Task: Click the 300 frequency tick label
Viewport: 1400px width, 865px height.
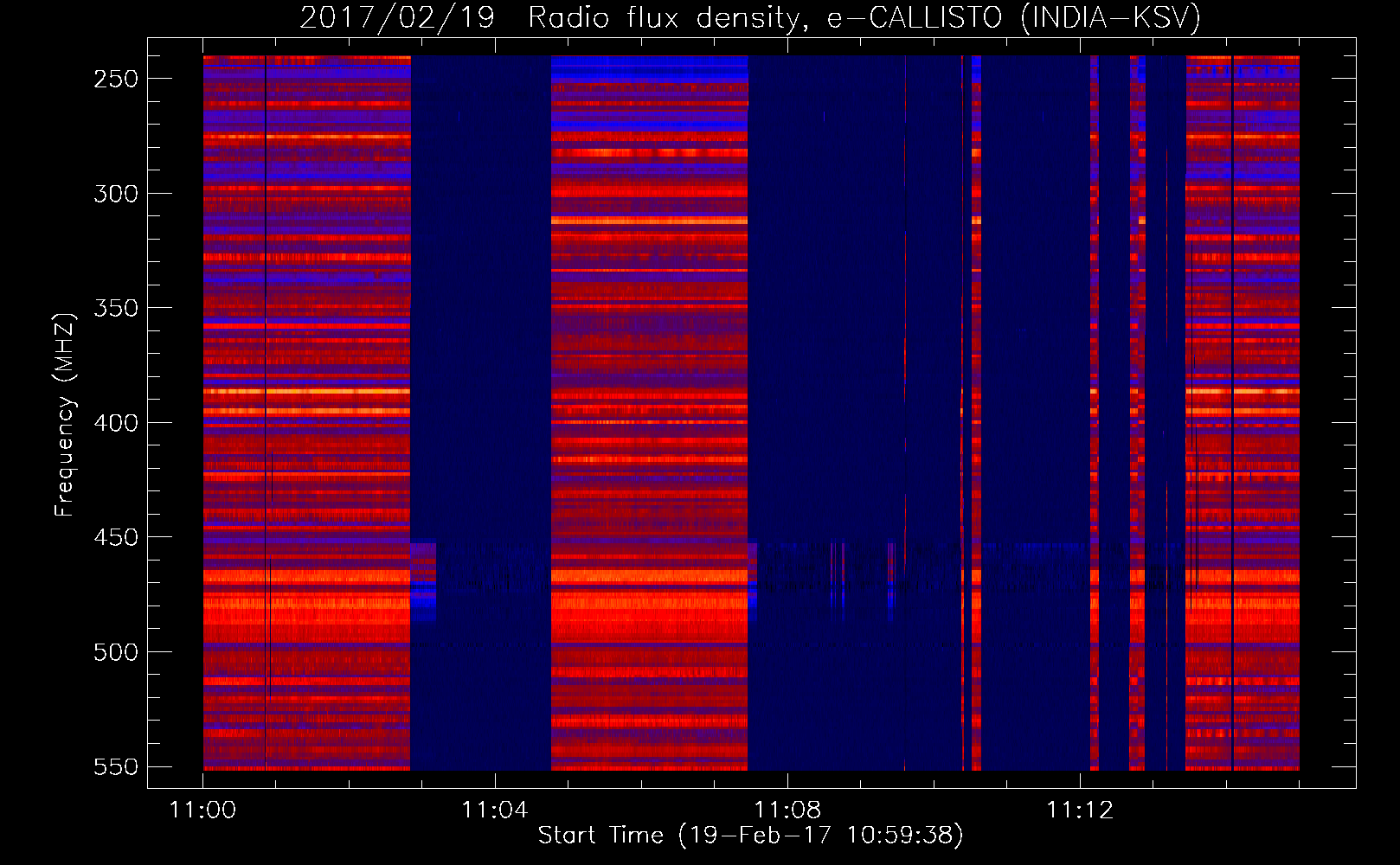Action: (116, 194)
